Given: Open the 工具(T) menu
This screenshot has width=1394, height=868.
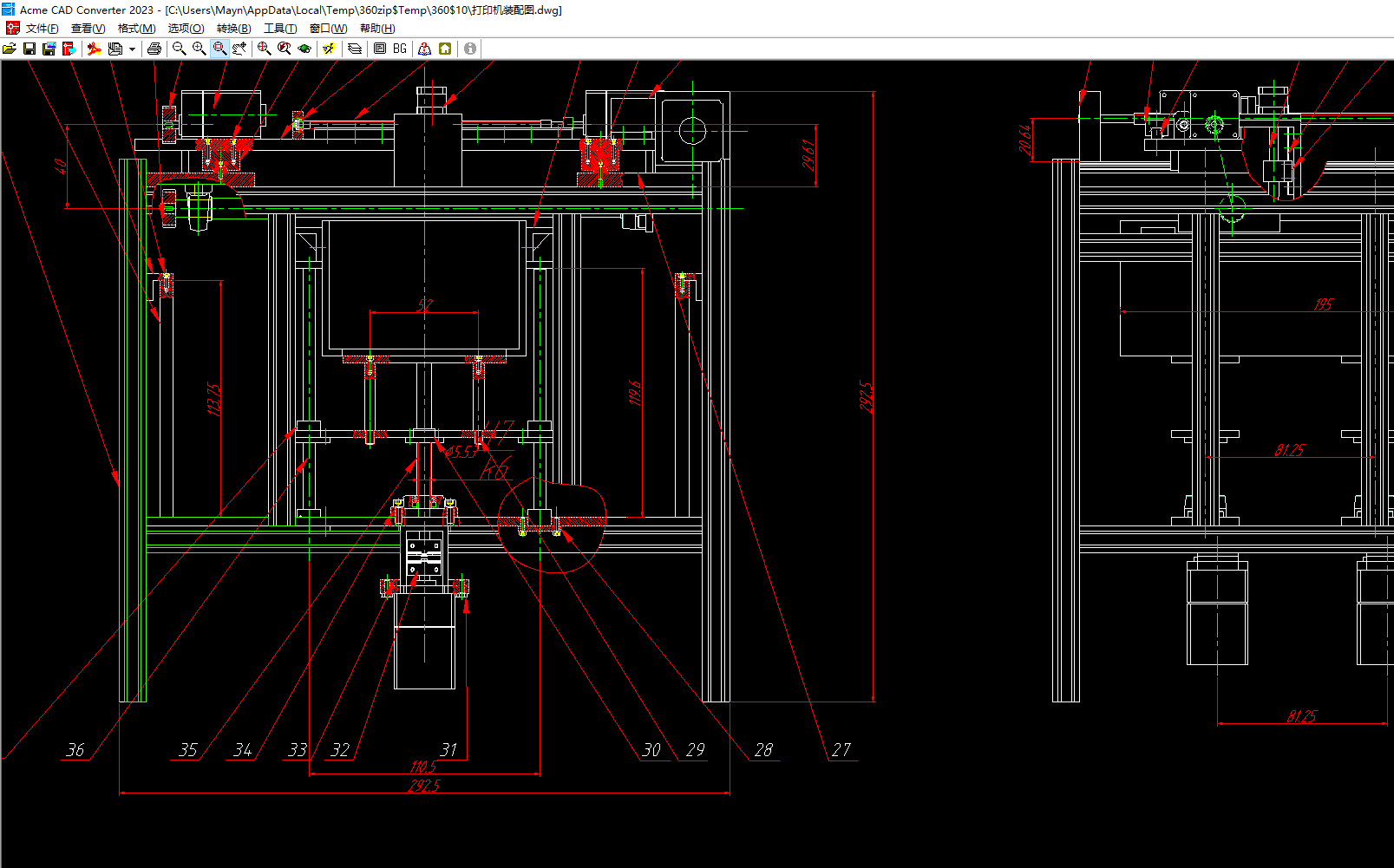Looking at the screenshot, I should 280,29.
